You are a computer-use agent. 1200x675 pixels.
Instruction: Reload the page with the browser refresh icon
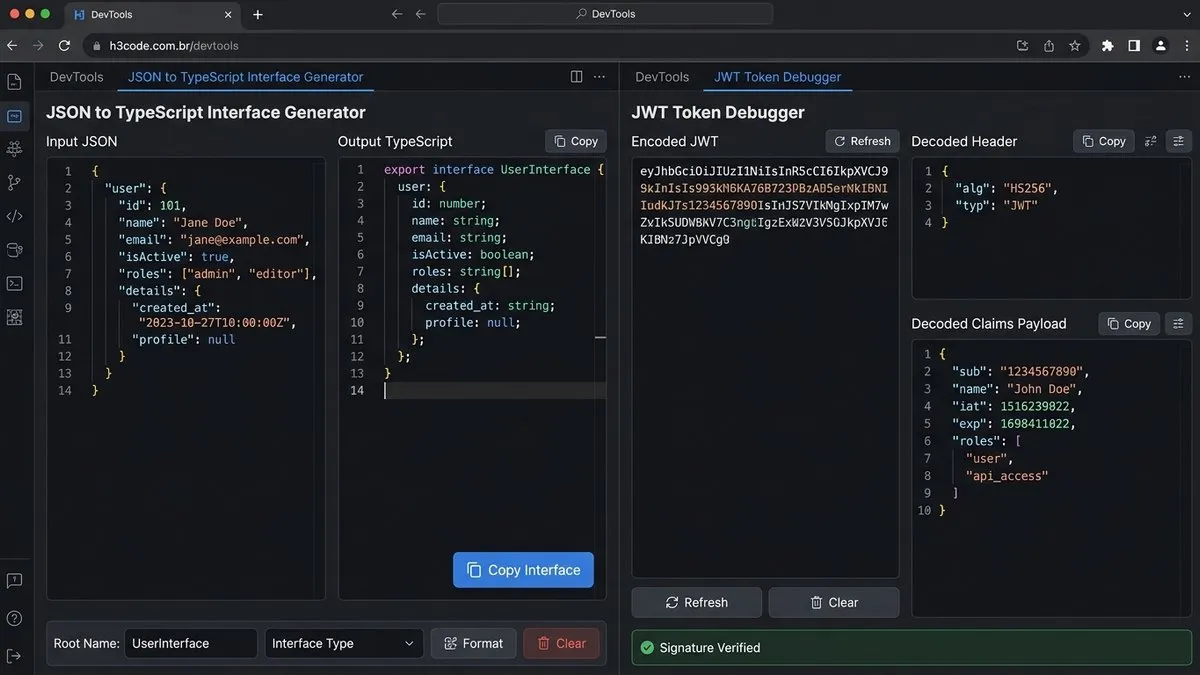(65, 46)
